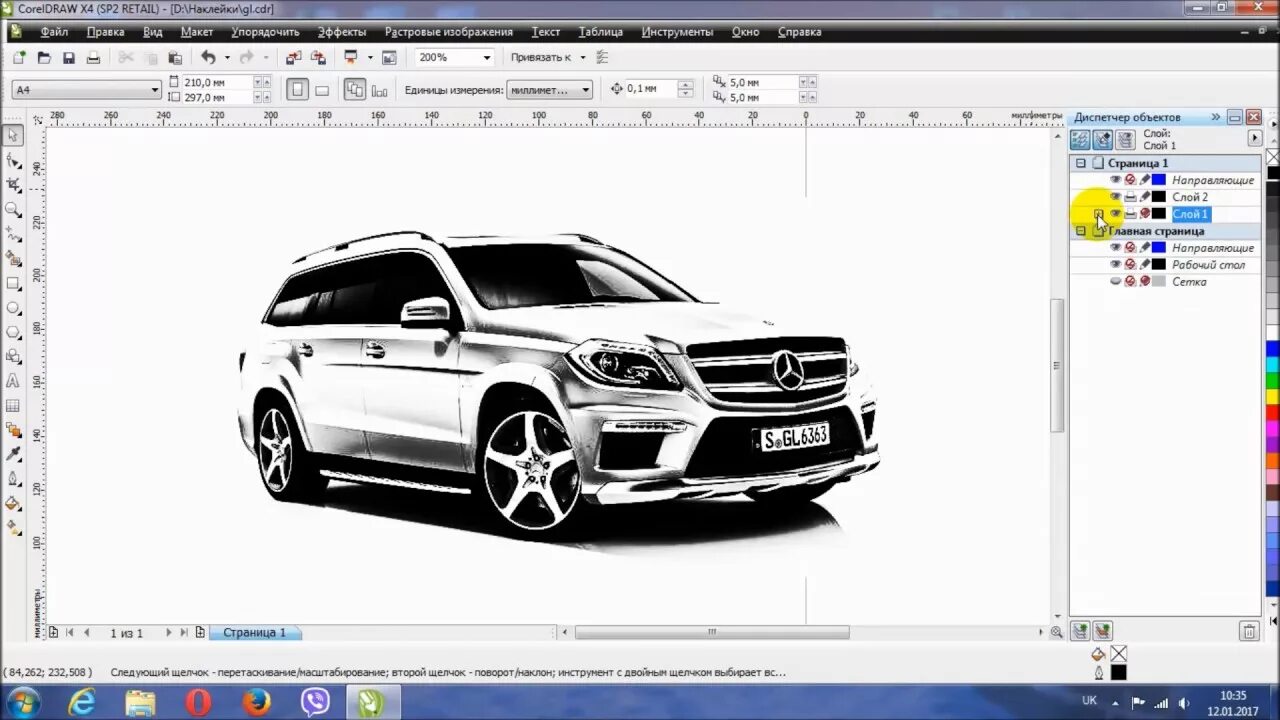Open the Привязать к dropdown

582,58
